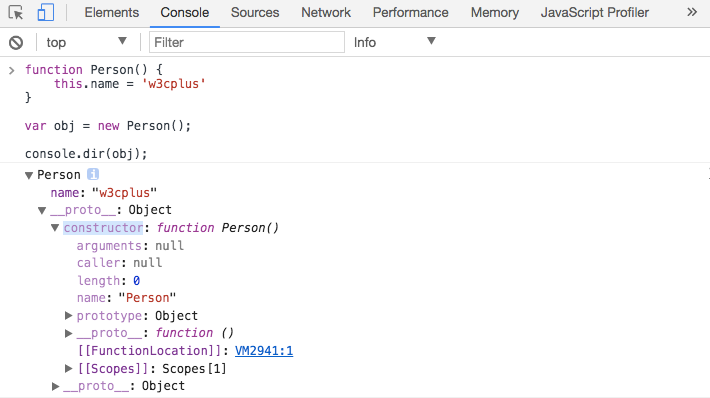
Task: Show more DevTools tabs via double chevron
Action: coord(692,12)
